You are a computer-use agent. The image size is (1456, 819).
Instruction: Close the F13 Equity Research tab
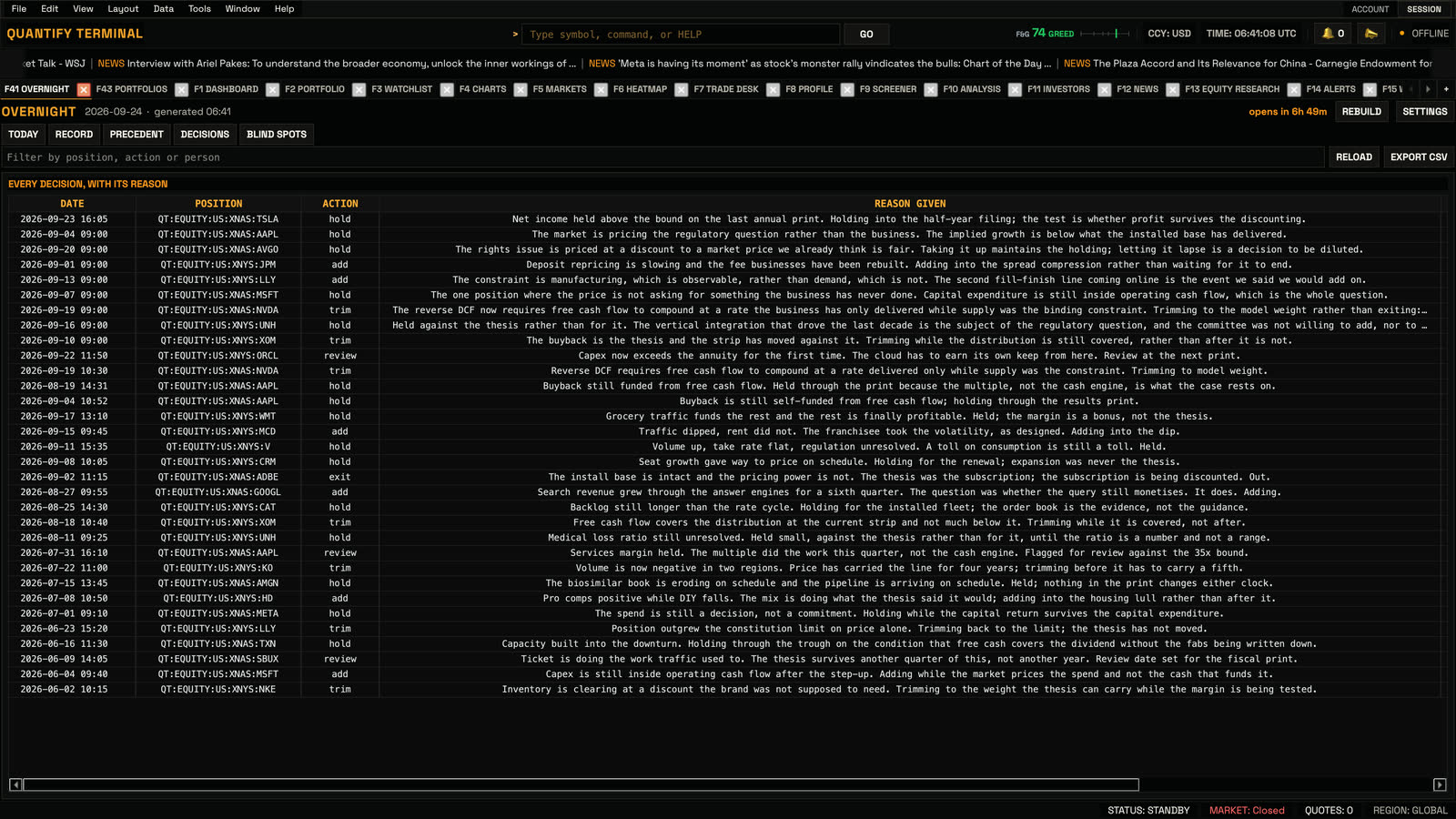click(1294, 89)
